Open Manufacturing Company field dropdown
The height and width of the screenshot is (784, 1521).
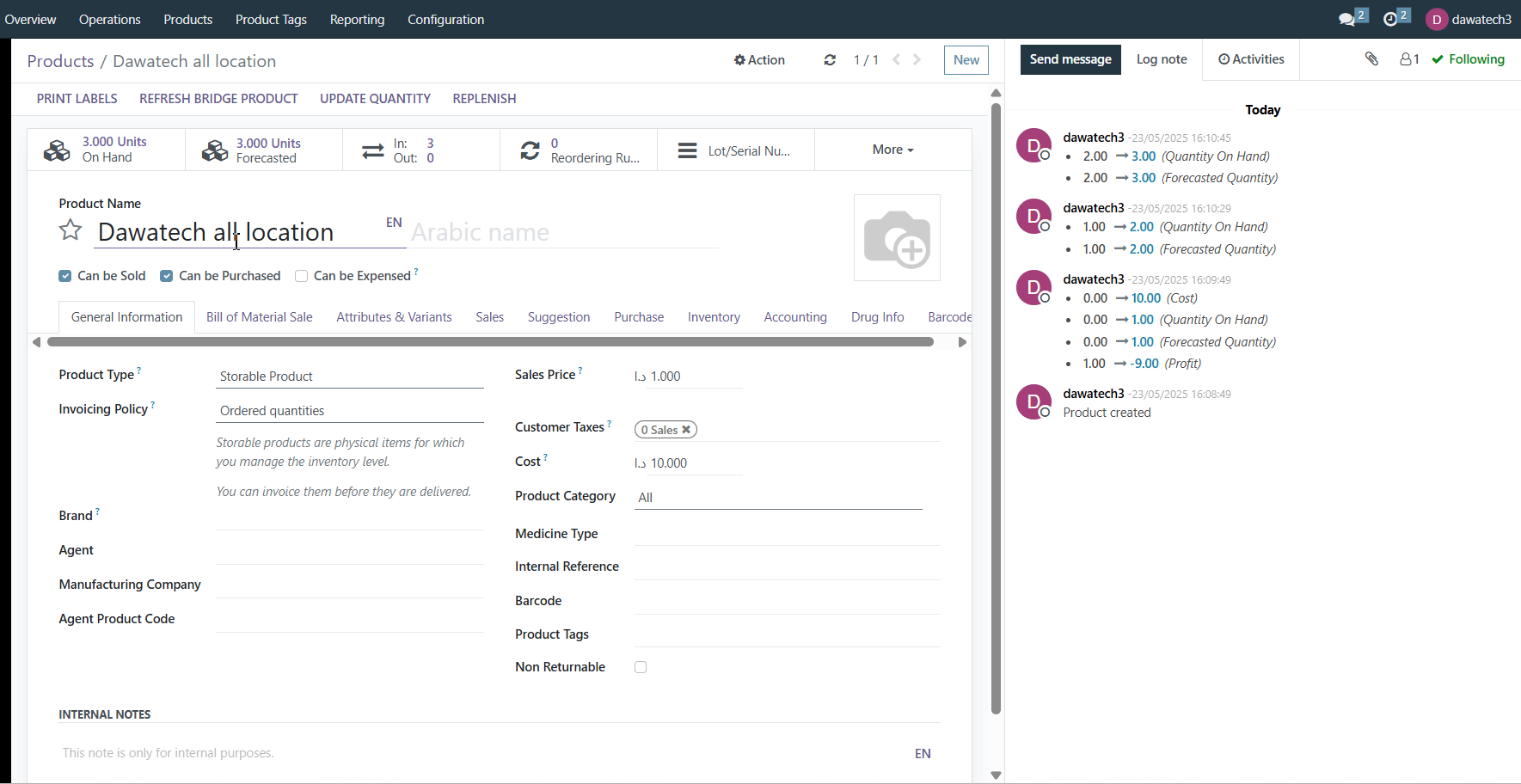click(350, 586)
